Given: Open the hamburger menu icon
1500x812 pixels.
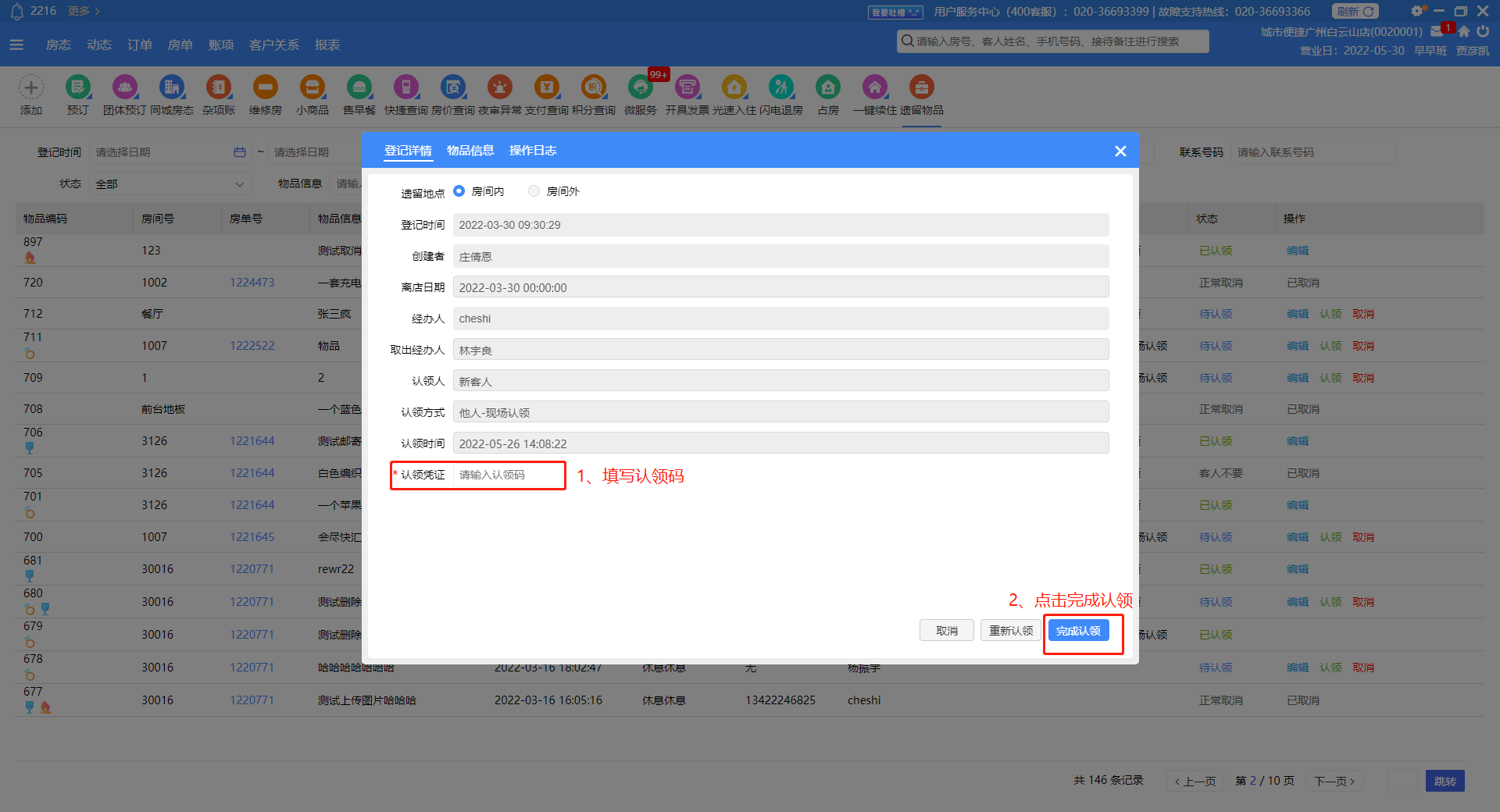Looking at the screenshot, I should point(16,45).
